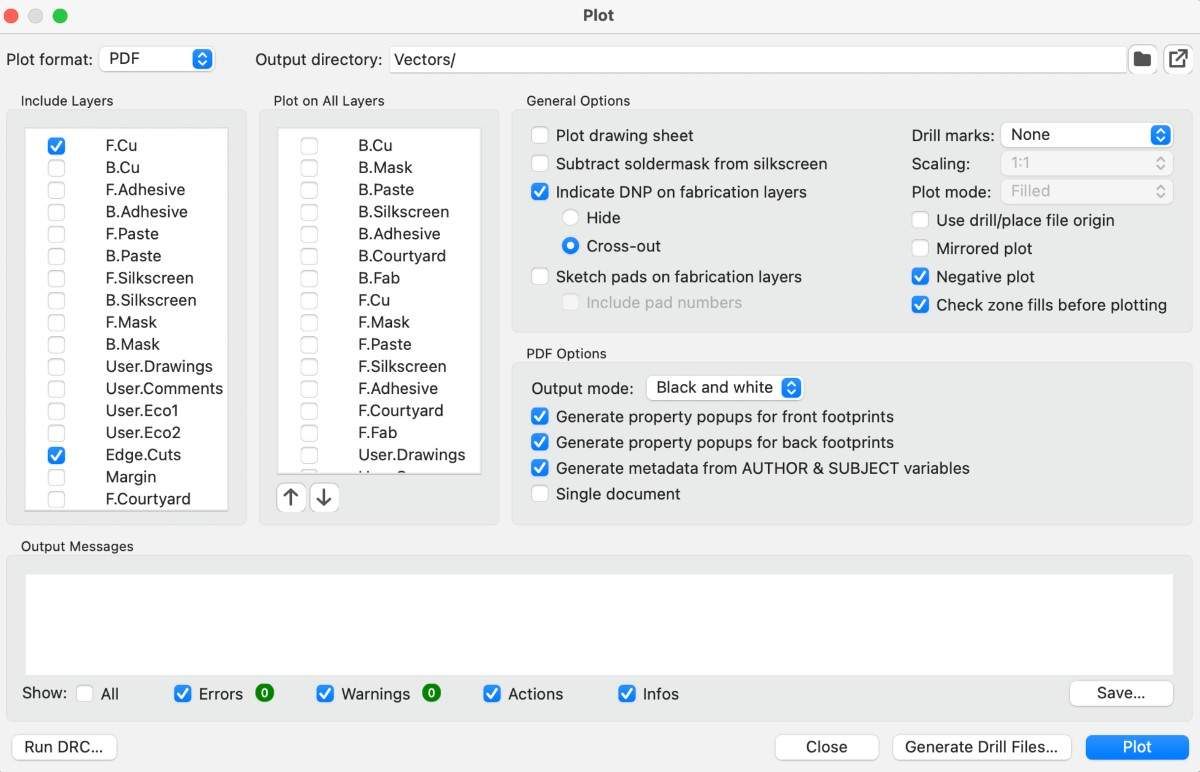Click Generate Drill Files button
This screenshot has height=772, width=1200.
tap(982, 747)
